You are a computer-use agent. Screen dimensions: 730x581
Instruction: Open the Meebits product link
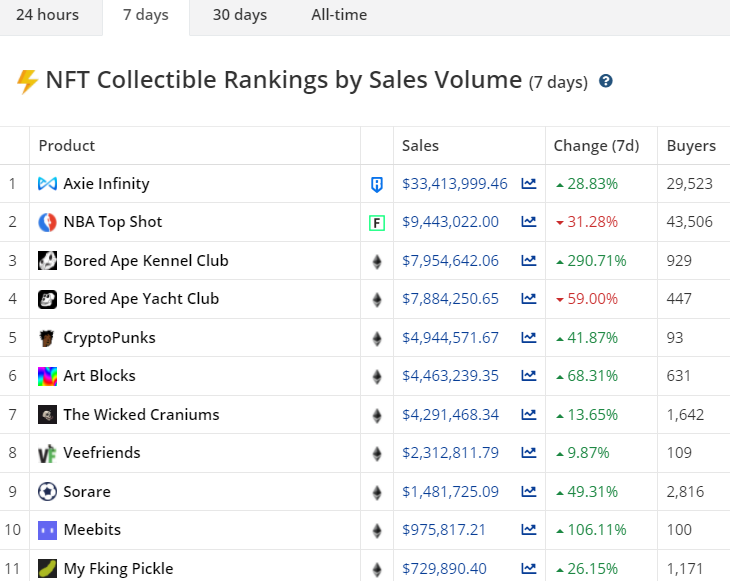92,530
